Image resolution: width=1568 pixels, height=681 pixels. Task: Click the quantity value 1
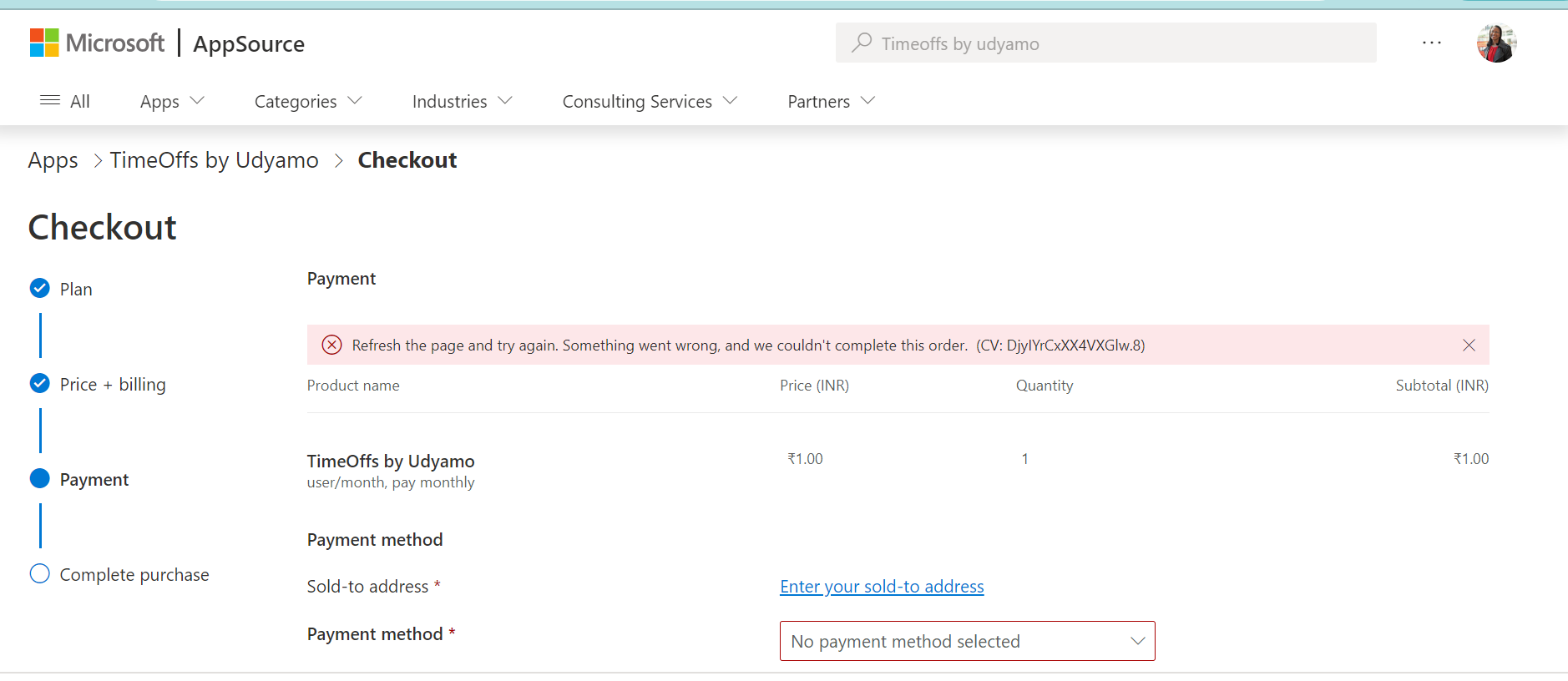(1024, 459)
